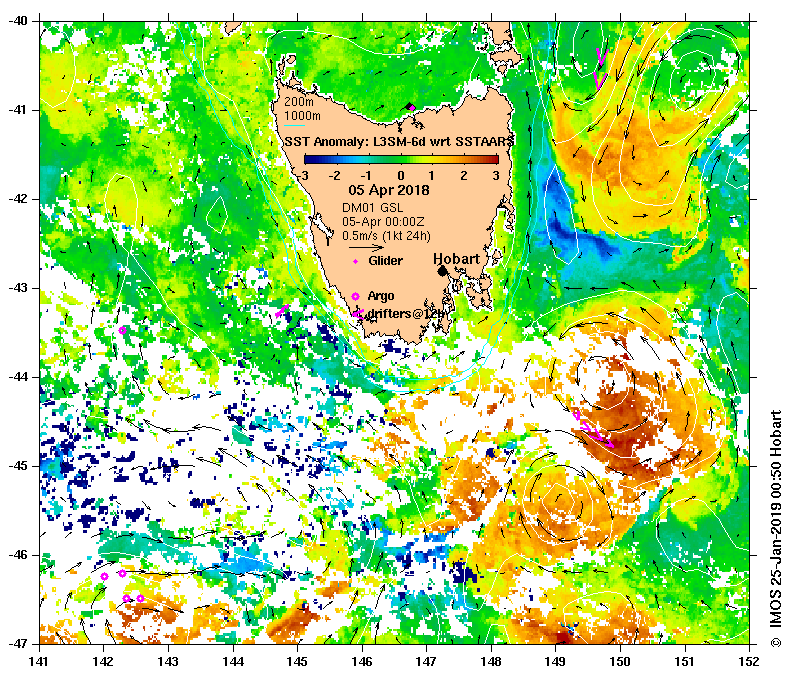
Task: Click the '05-Apr 00:00Z' timestamp text
Action: point(383,222)
